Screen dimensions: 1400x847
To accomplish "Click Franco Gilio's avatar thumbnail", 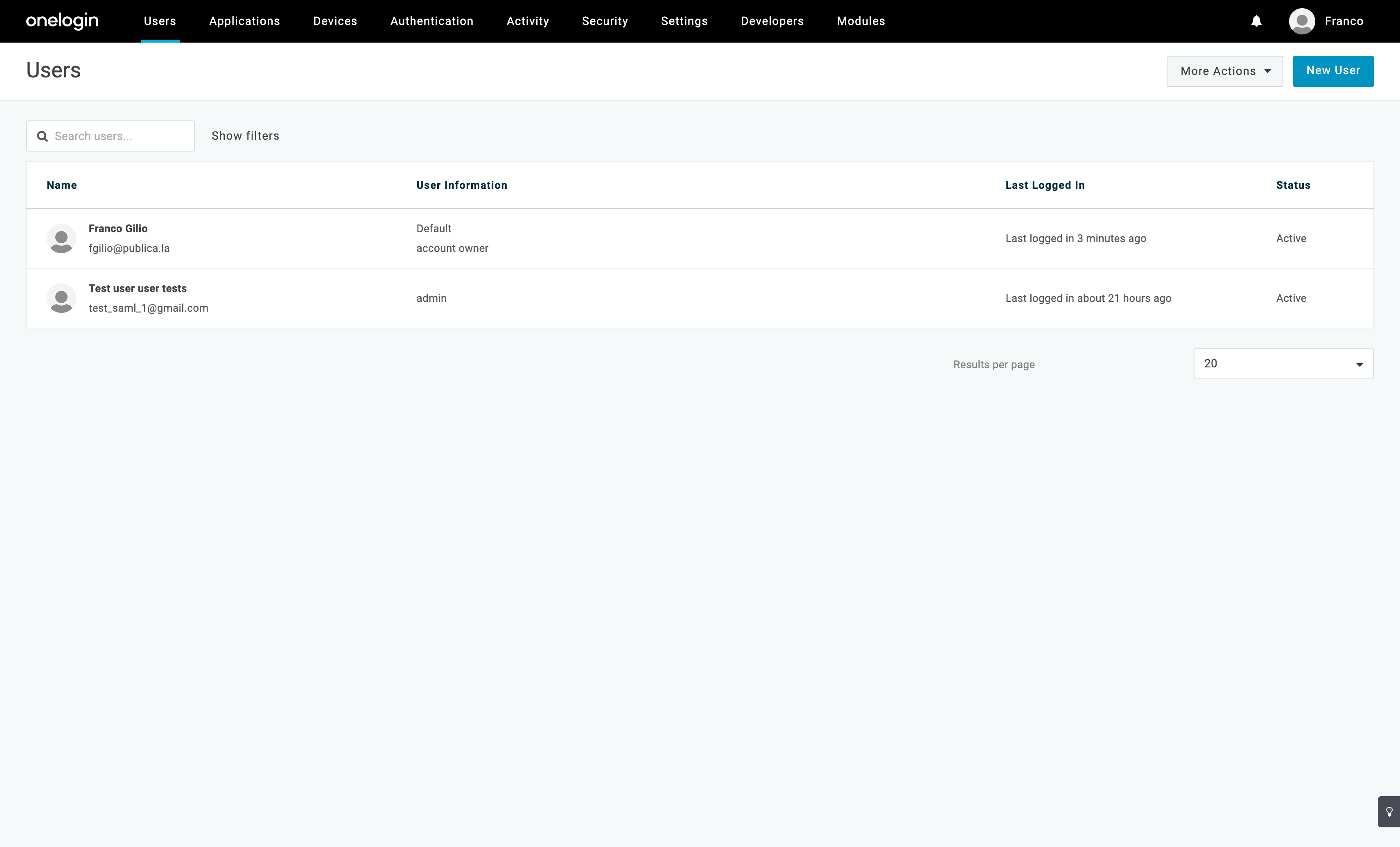I will click(x=61, y=238).
